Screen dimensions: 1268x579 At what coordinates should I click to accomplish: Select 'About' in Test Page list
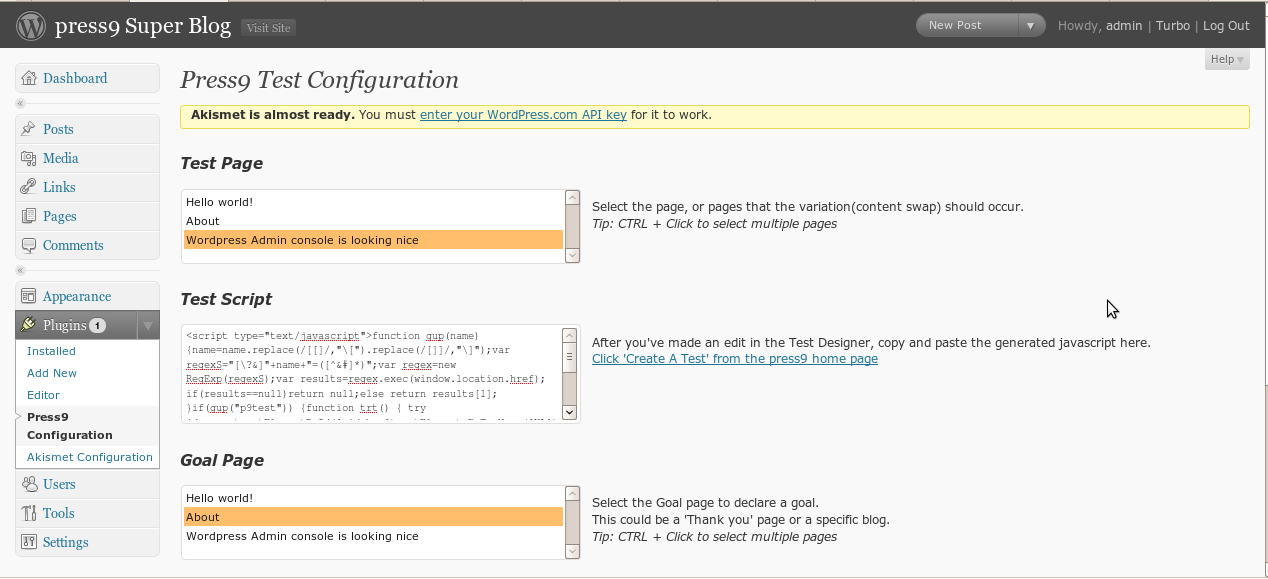coord(373,221)
